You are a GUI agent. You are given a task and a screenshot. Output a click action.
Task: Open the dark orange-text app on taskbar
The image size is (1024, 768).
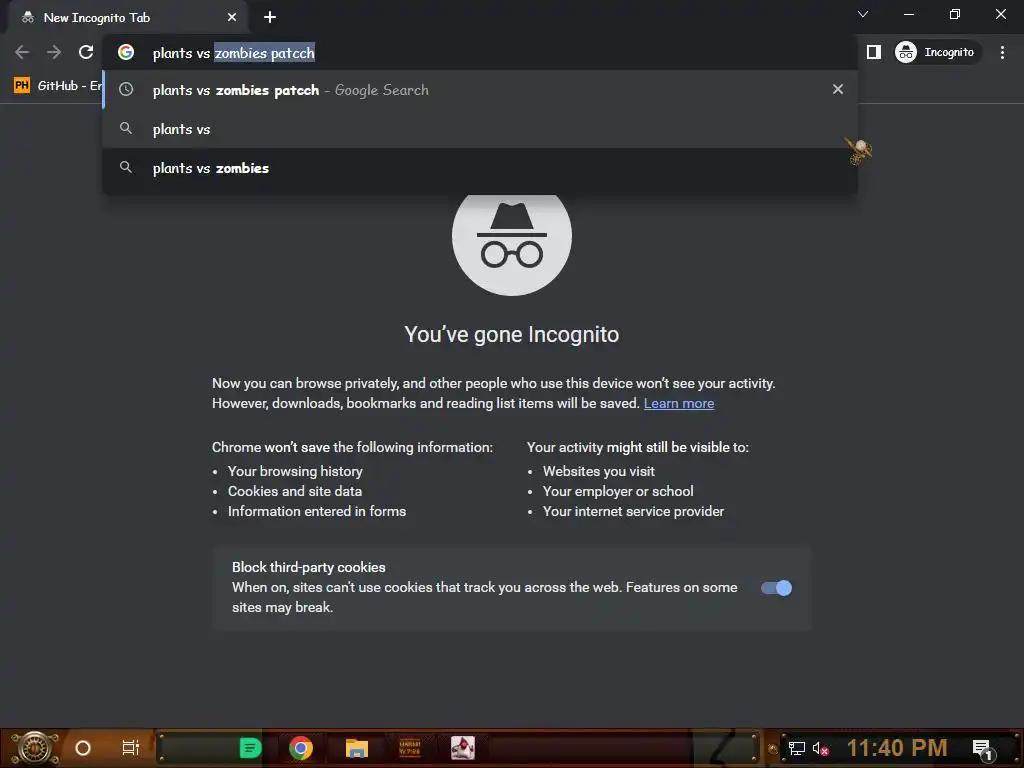[x=409, y=748]
